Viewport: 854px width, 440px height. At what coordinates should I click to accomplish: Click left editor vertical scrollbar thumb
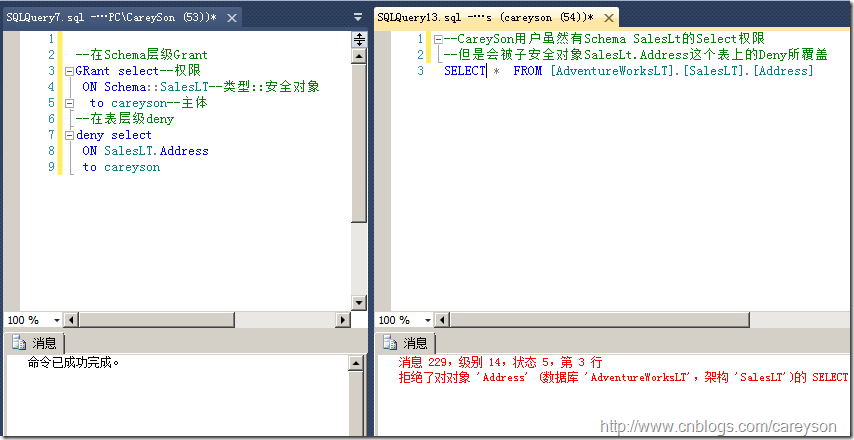359,143
